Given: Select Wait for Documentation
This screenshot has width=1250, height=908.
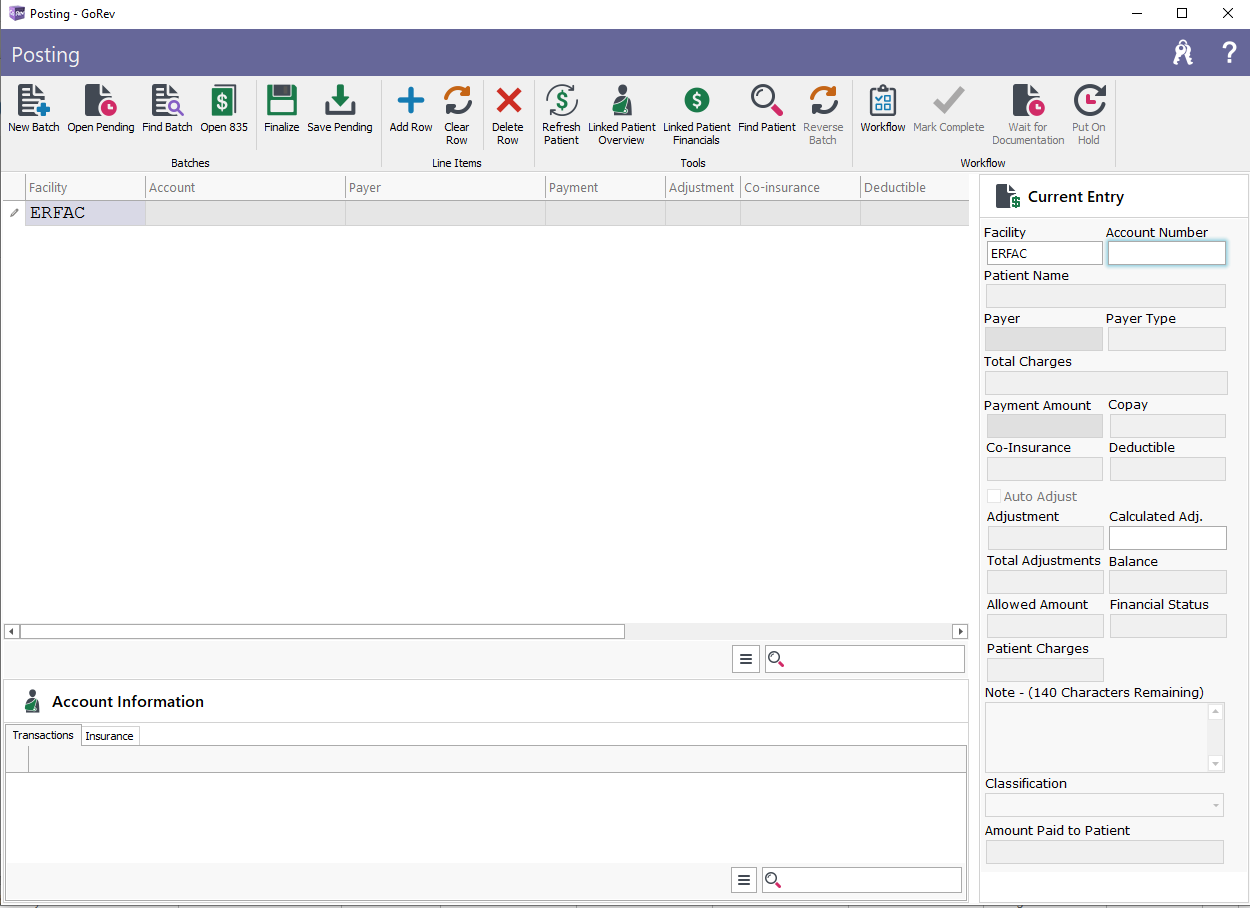Looking at the screenshot, I should point(1028,115).
